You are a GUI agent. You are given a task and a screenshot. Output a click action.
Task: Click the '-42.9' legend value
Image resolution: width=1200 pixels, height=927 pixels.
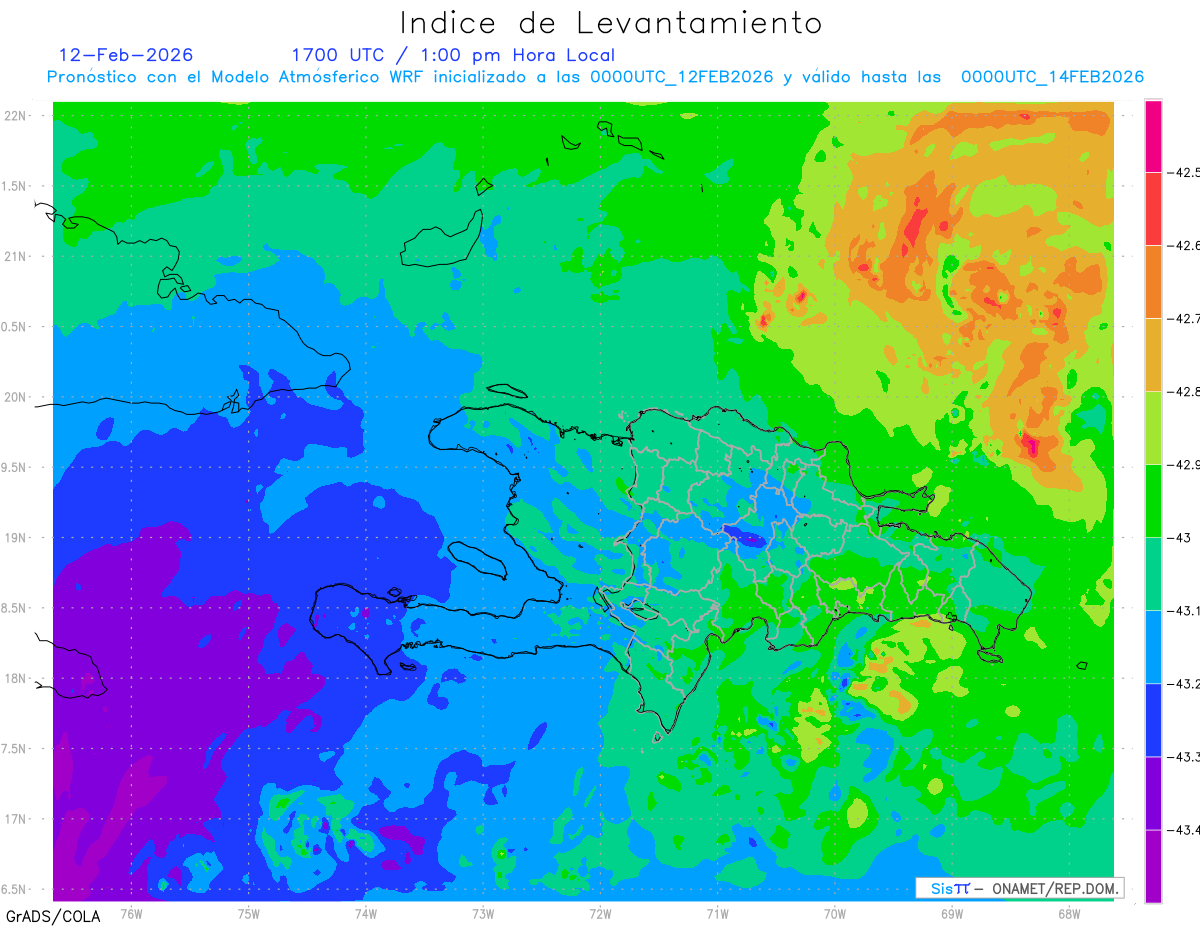coord(1184,465)
